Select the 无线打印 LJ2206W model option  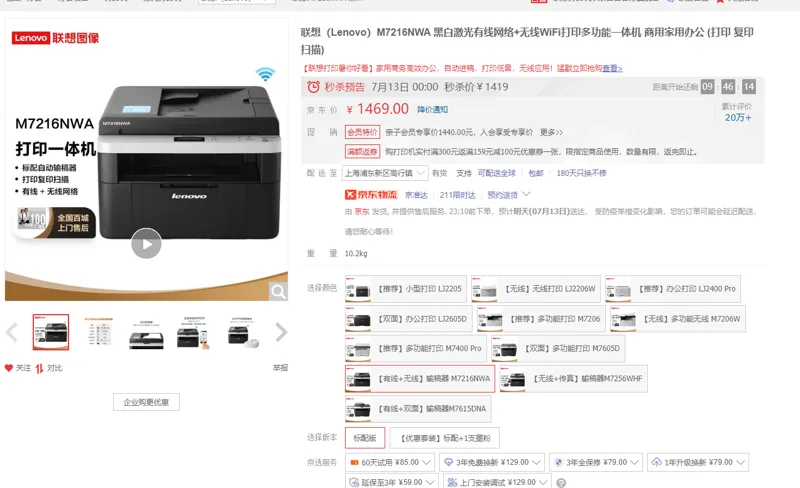[536, 289]
